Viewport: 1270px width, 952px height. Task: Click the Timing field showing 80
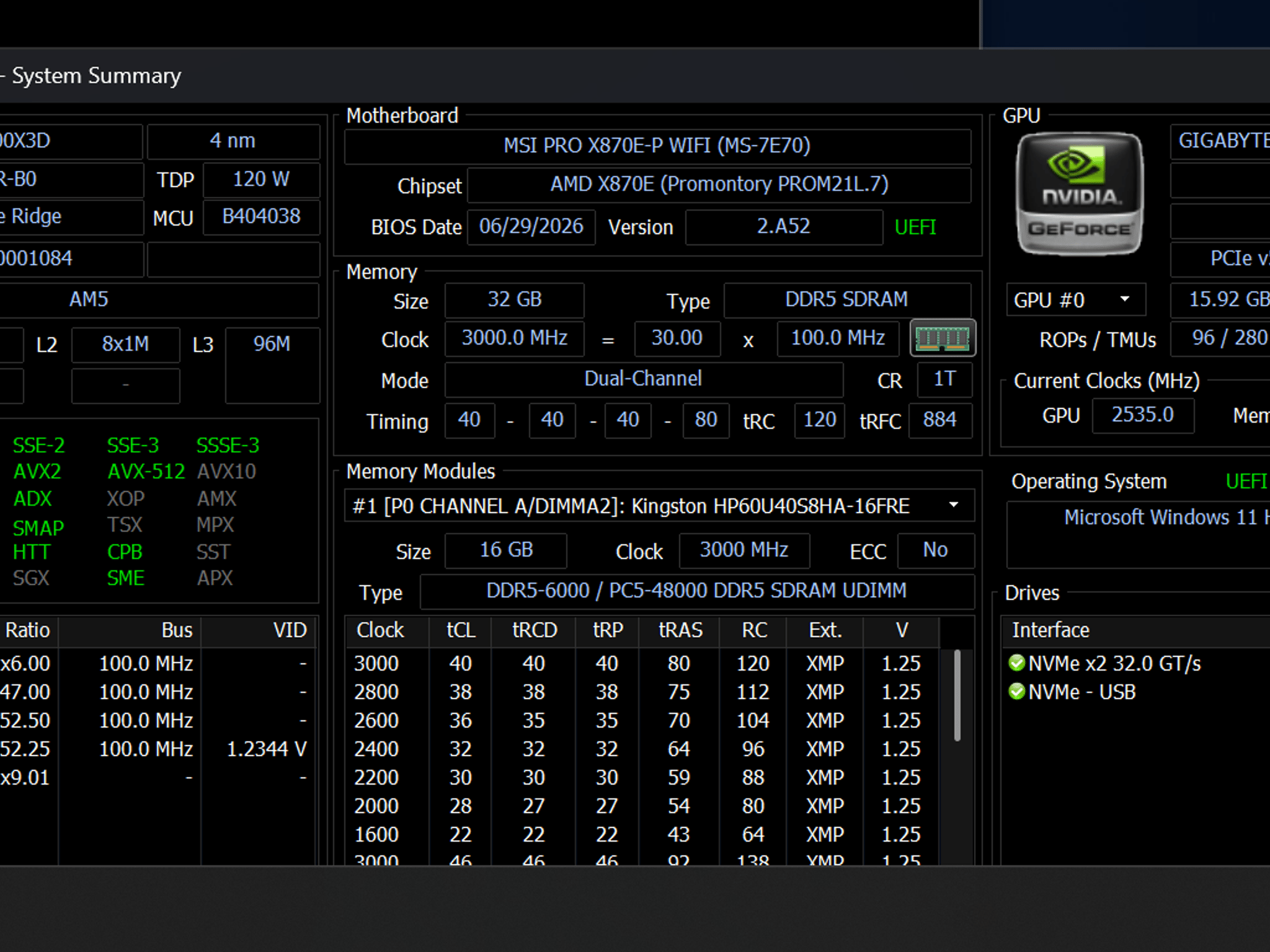pos(706,420)
